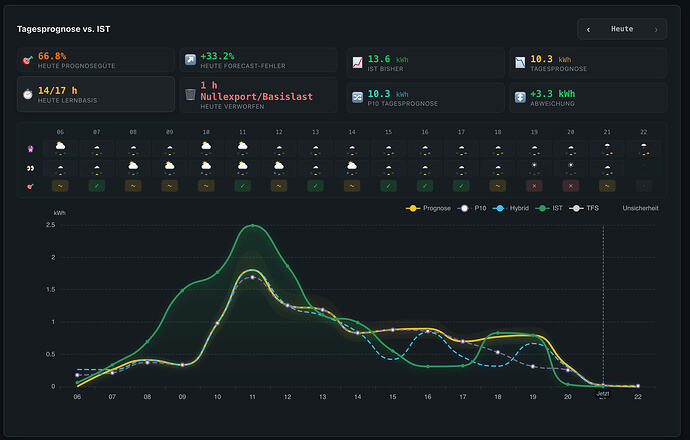
Task: Toggle the Unsicherheit band in the legend
Action: 640,208
